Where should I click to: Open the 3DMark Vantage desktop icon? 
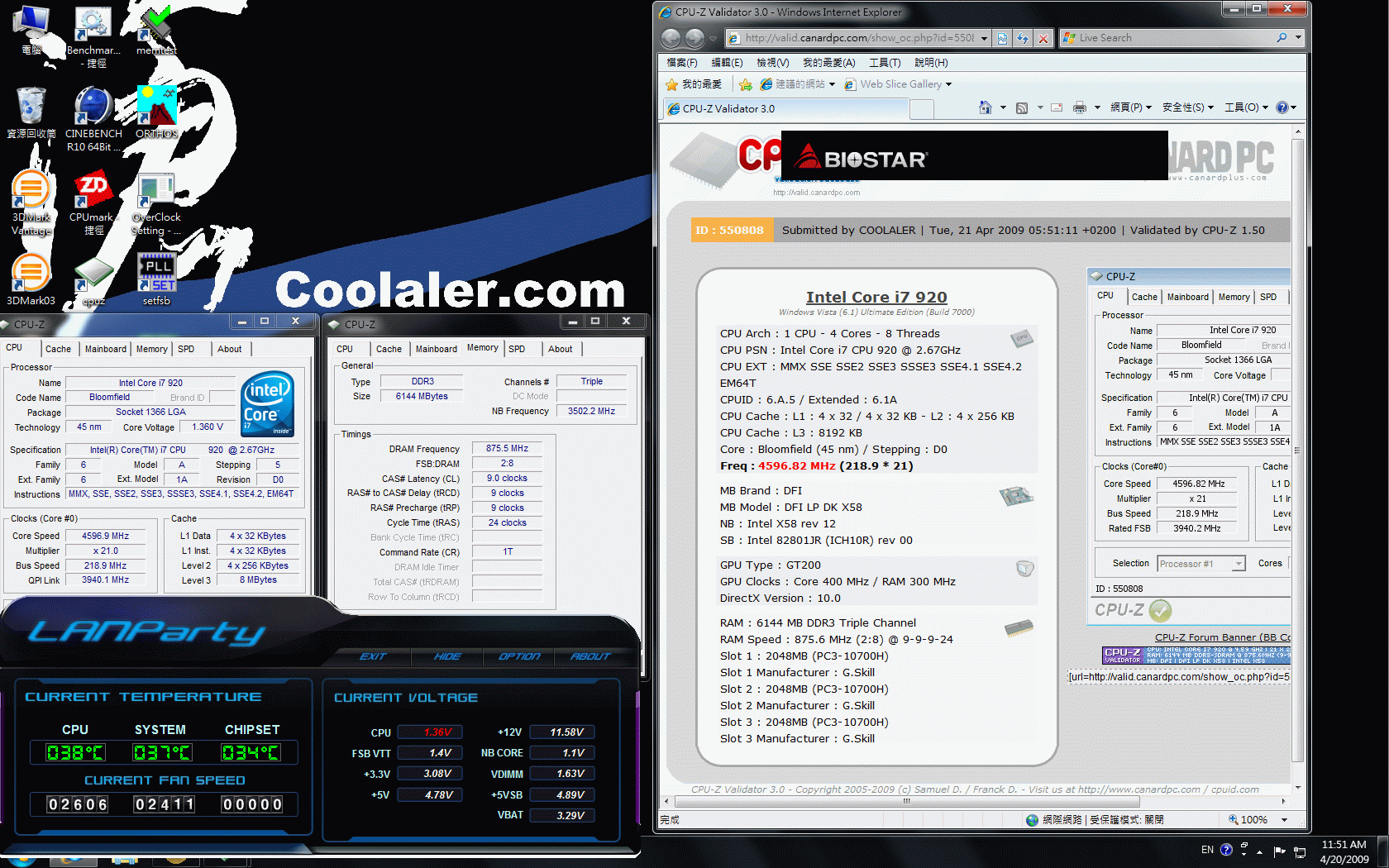[x=31, y=203]
